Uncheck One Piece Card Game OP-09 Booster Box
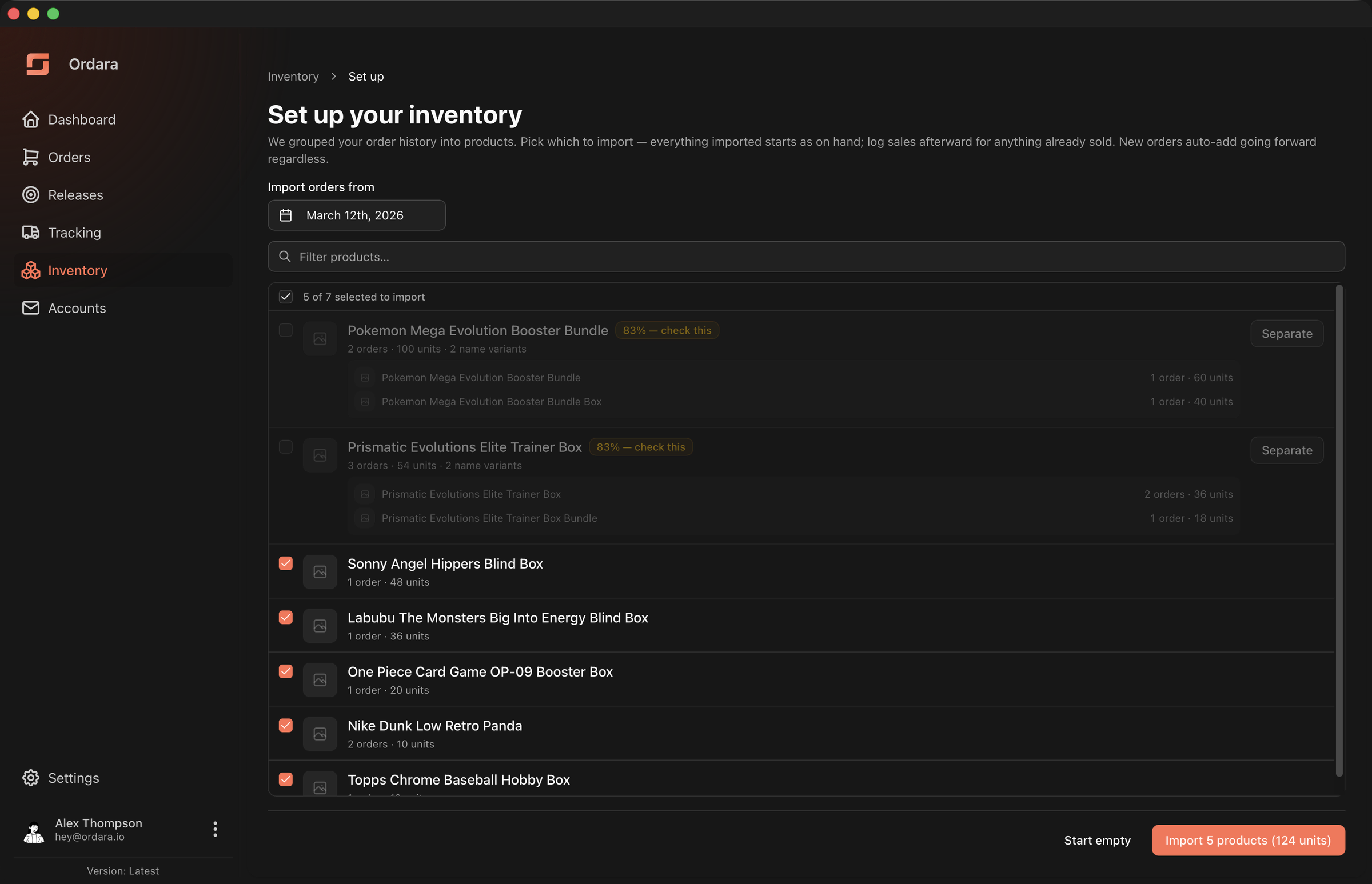 click(286, 671)
